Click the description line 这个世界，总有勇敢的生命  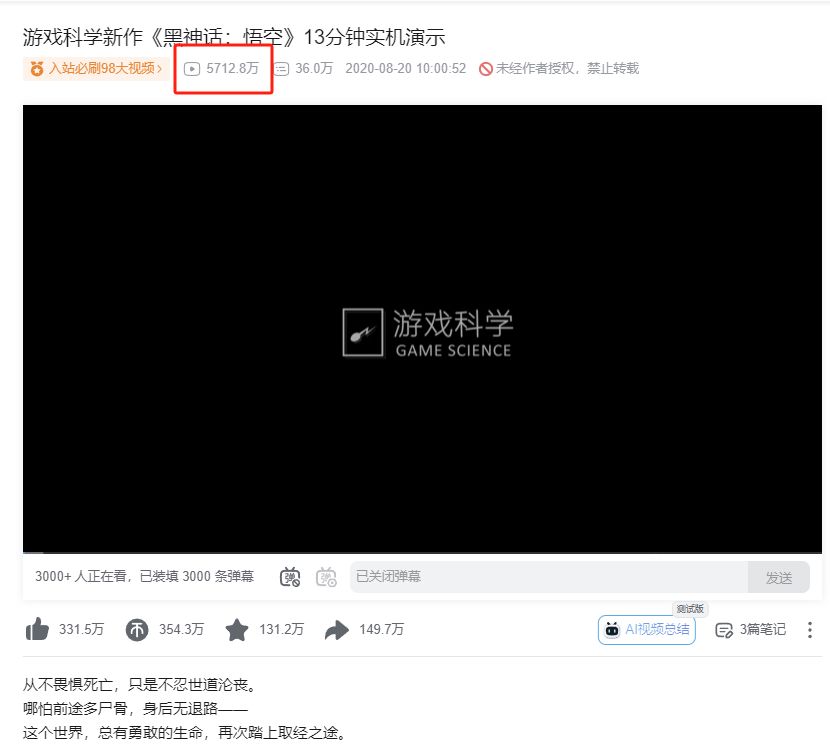185,733
